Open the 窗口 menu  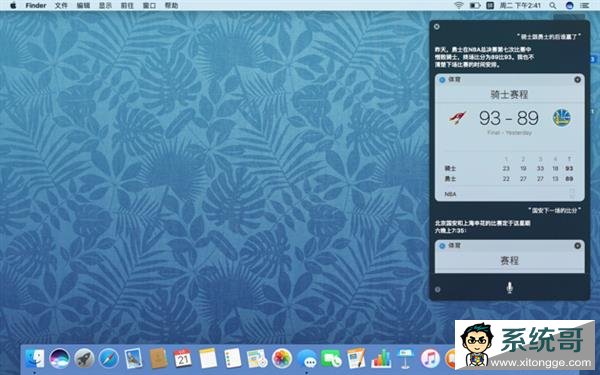pos(149,5)
